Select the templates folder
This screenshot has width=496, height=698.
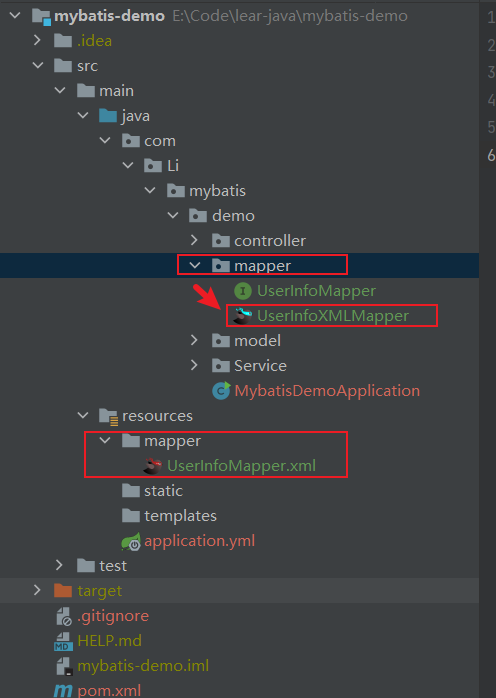(x=180, y=516)
